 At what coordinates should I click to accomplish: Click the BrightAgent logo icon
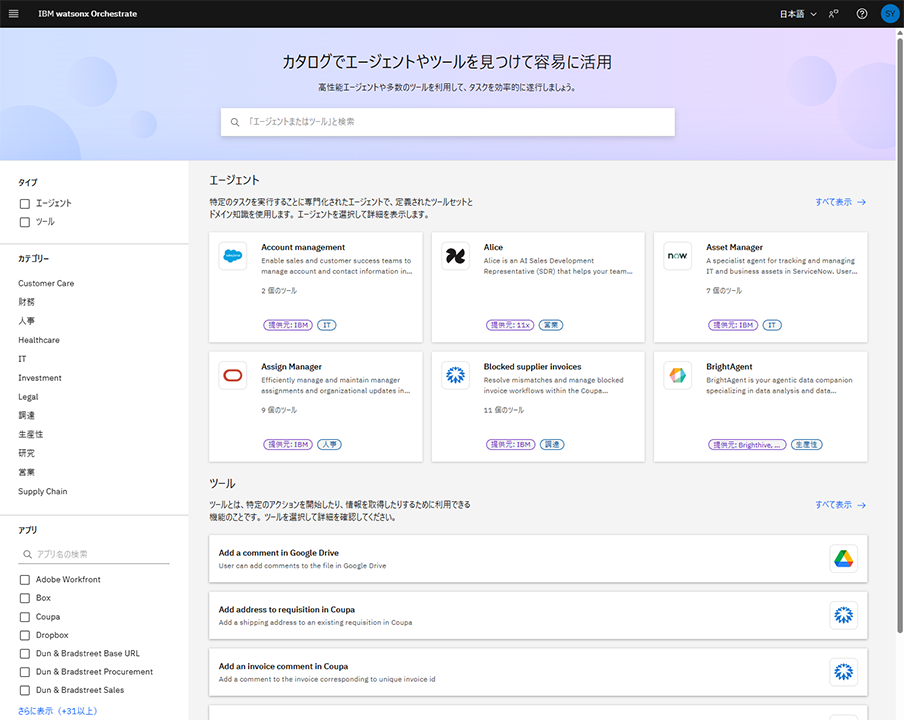point(677,376)
